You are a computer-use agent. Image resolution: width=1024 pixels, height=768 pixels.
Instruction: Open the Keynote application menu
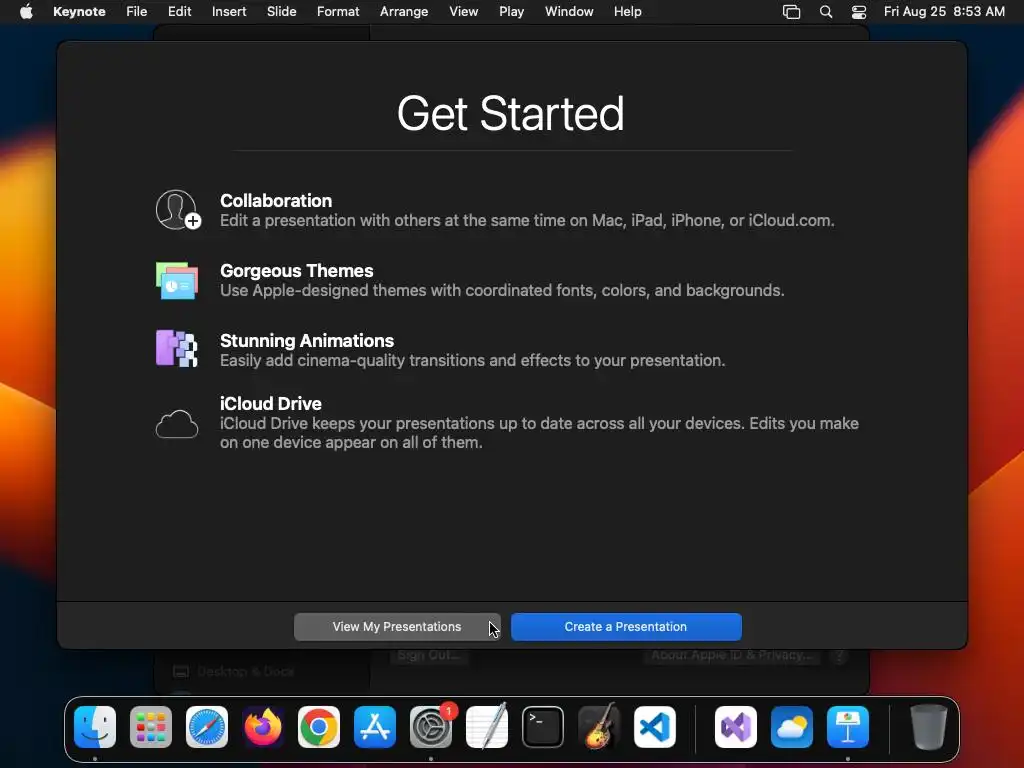pos(79,12)
